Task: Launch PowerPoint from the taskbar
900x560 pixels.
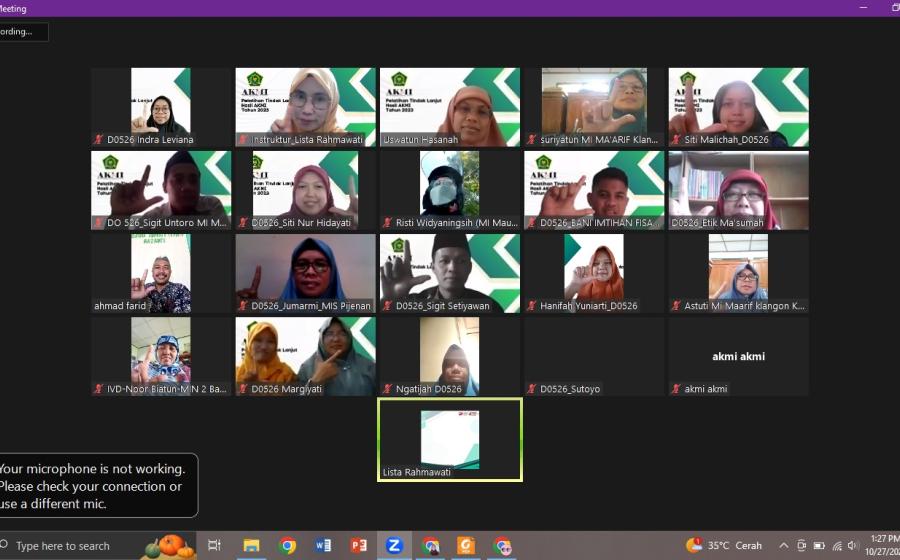Action: point(359,545)
